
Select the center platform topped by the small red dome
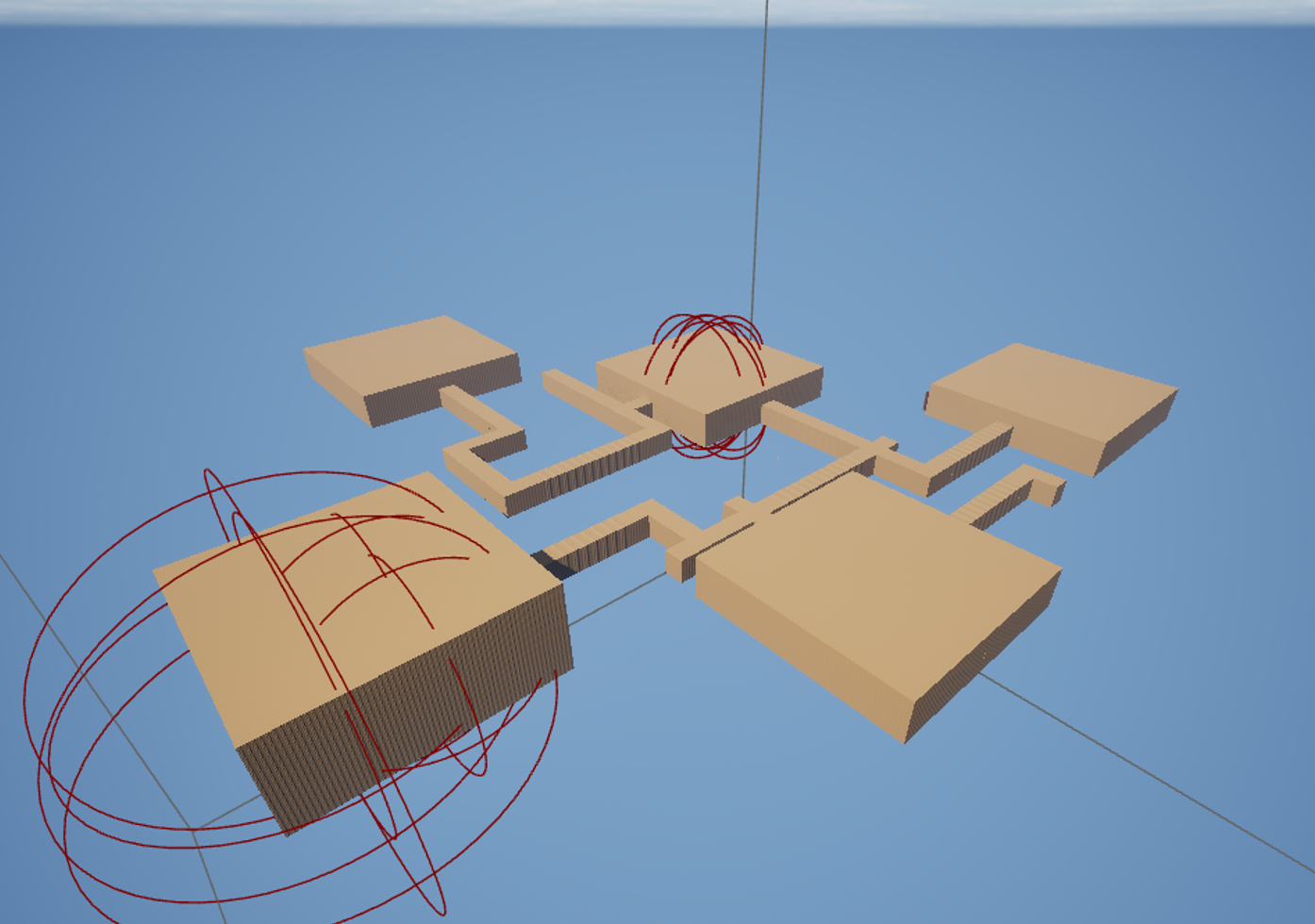coord(709,387)
